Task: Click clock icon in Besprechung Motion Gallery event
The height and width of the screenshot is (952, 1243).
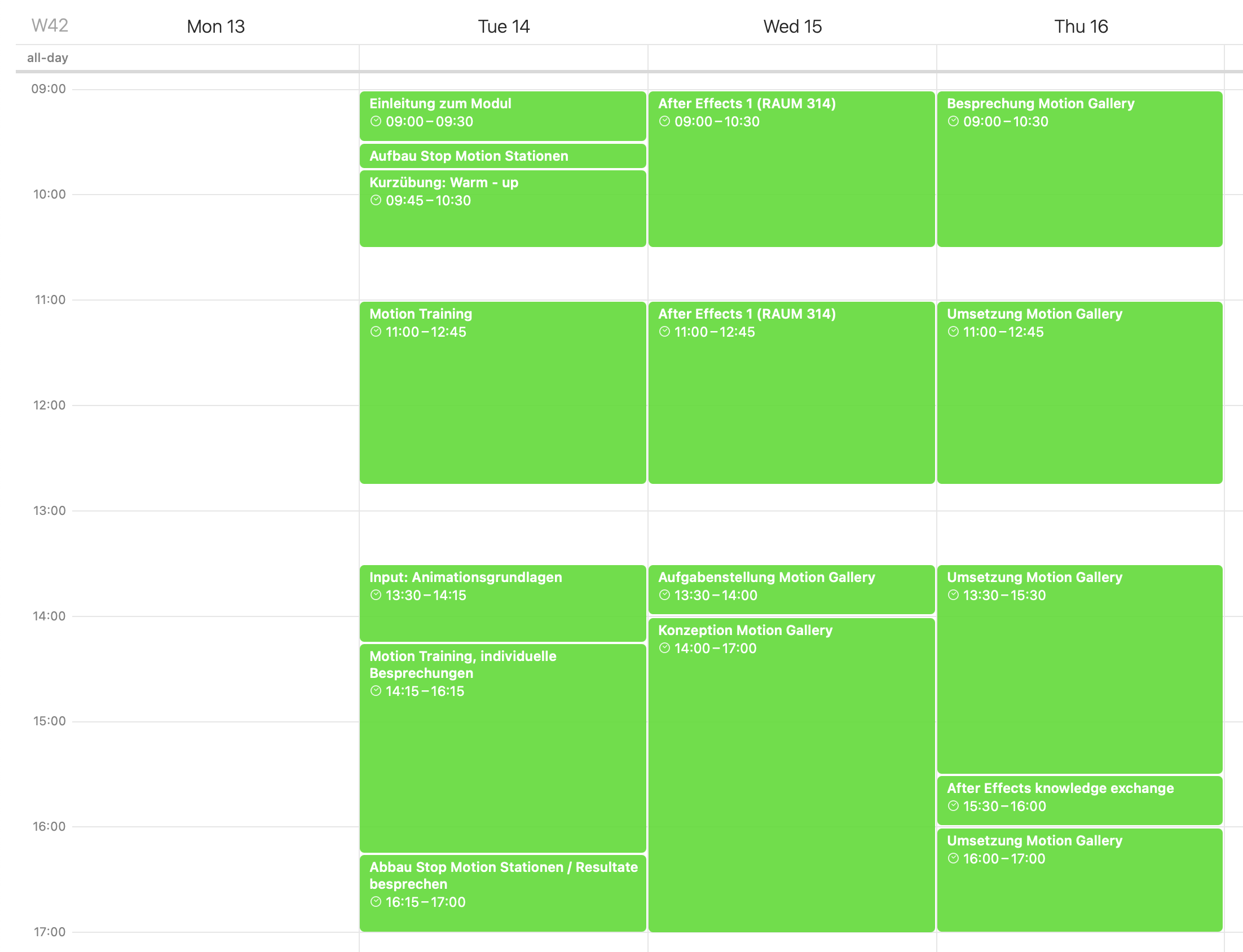Action: coord(954,121)
